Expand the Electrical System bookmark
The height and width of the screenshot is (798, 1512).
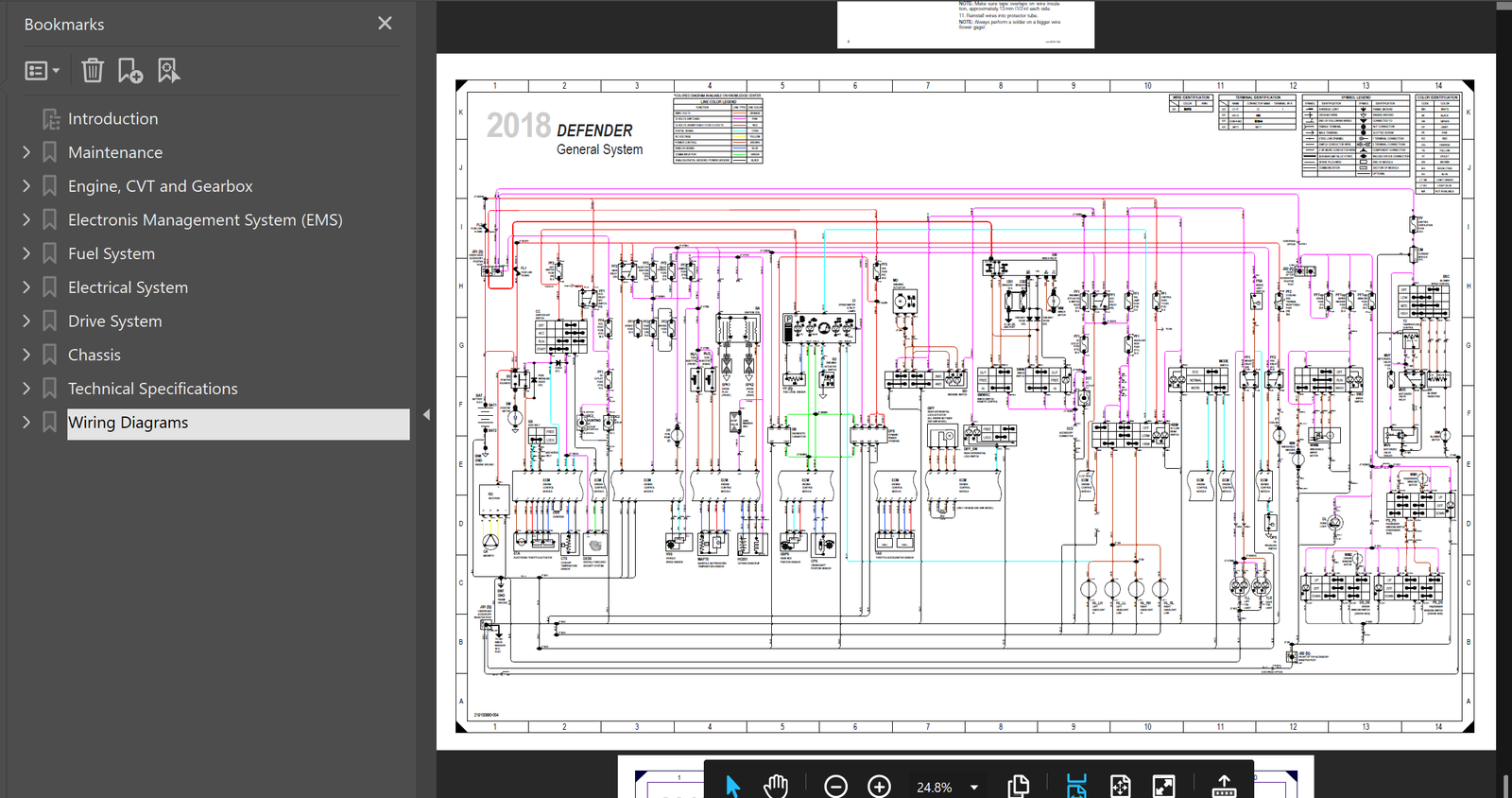point(26,287)
